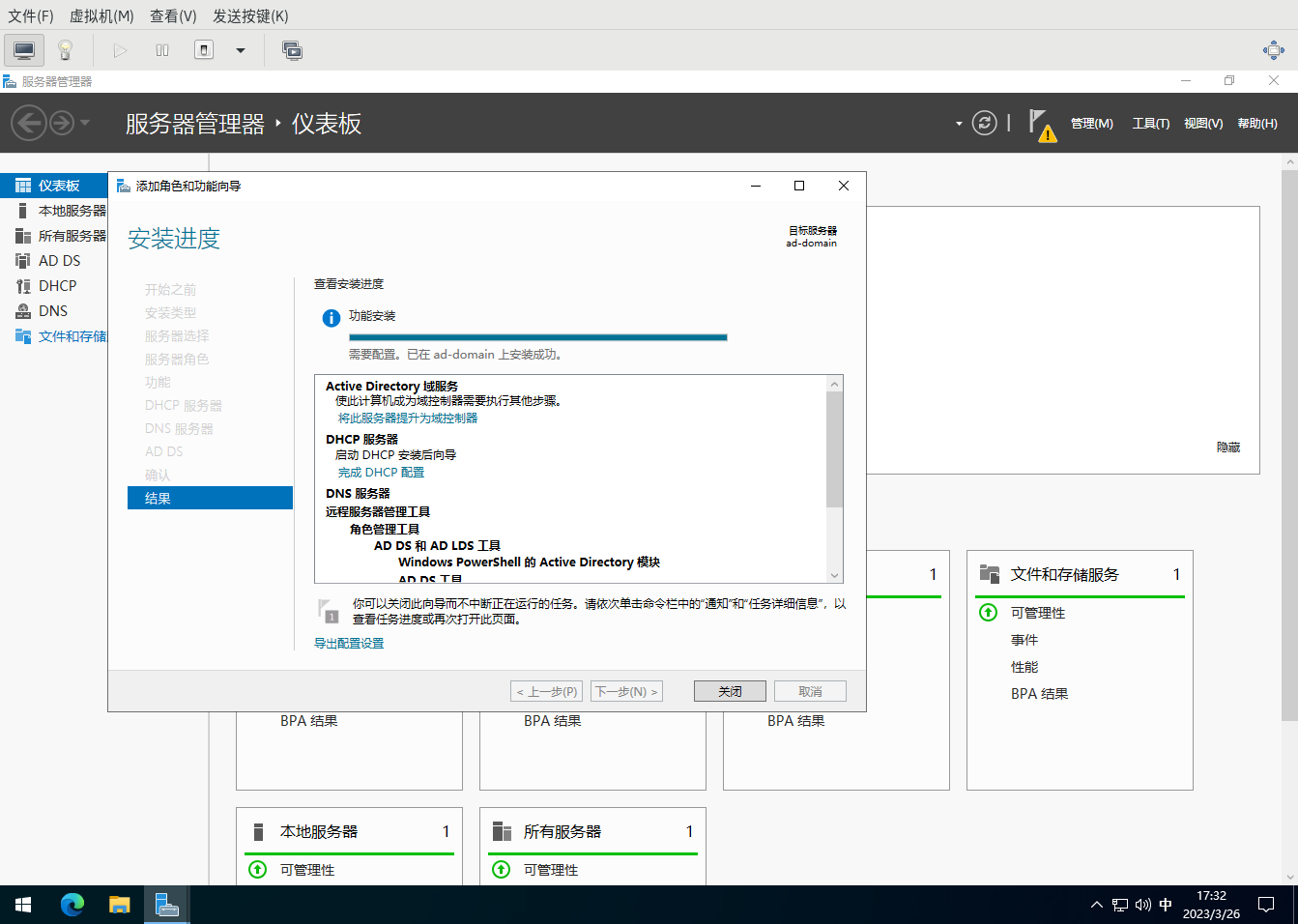
Task: Click the 关闭 button in wizard
Action: 730,691
